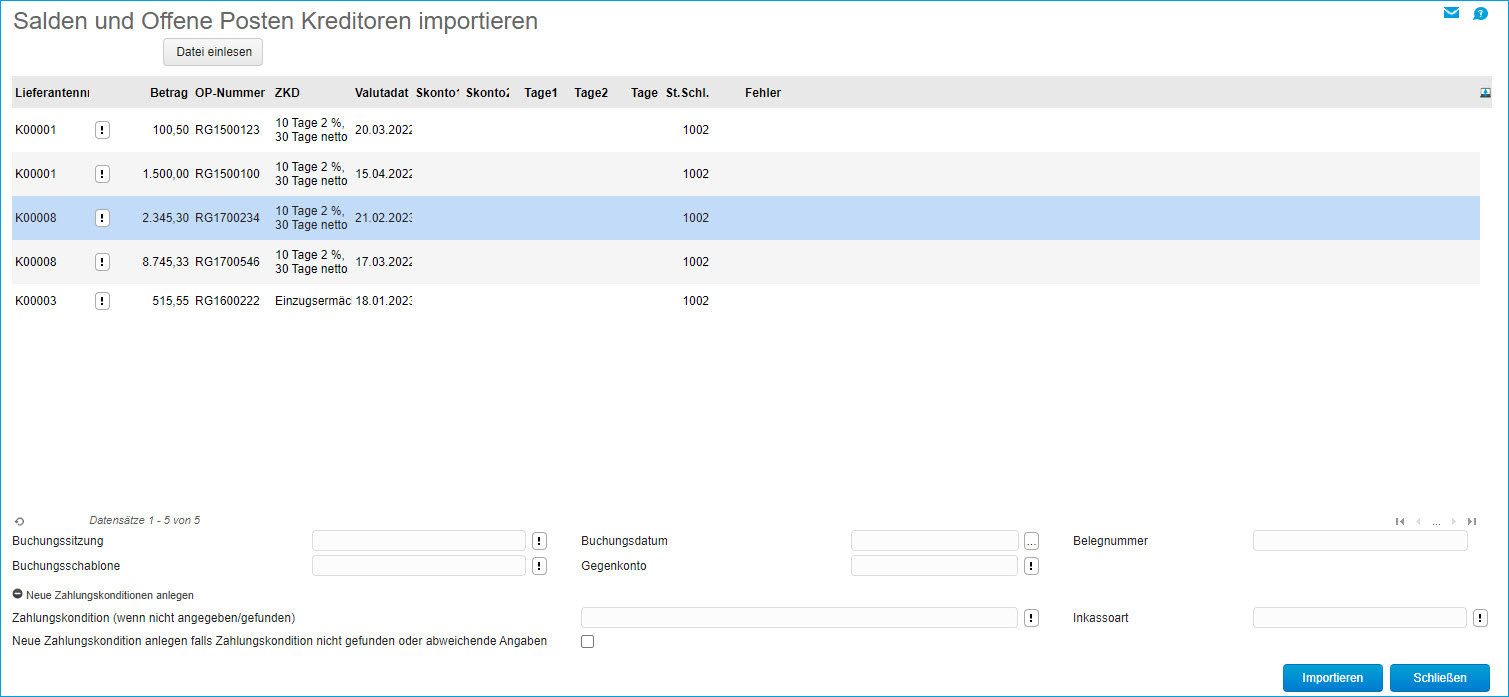Click the export icon in table header
This screenshot has width=1509, height=697.
point(1485,93)
